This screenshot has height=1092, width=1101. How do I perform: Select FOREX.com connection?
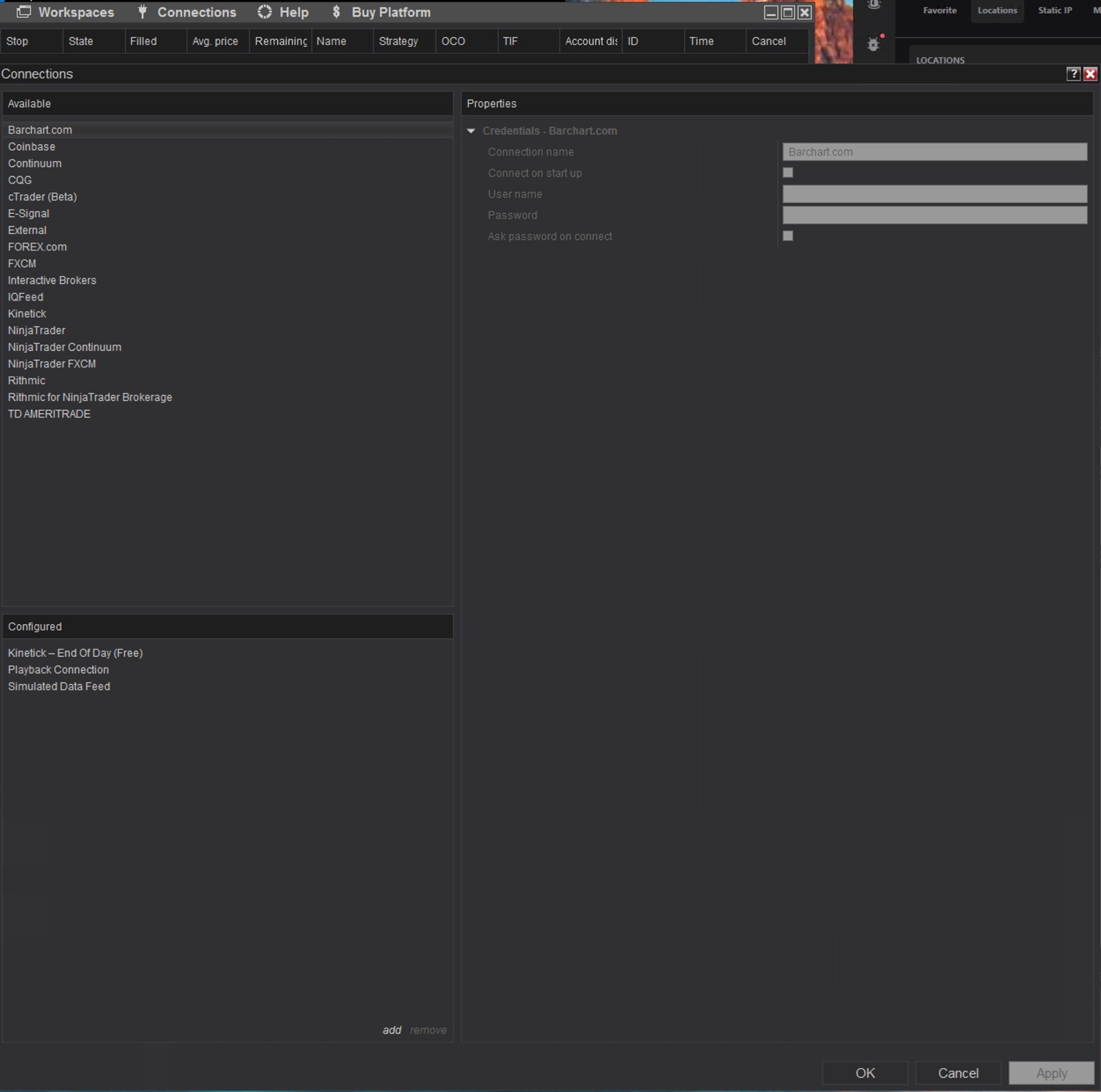coord(228,247)
